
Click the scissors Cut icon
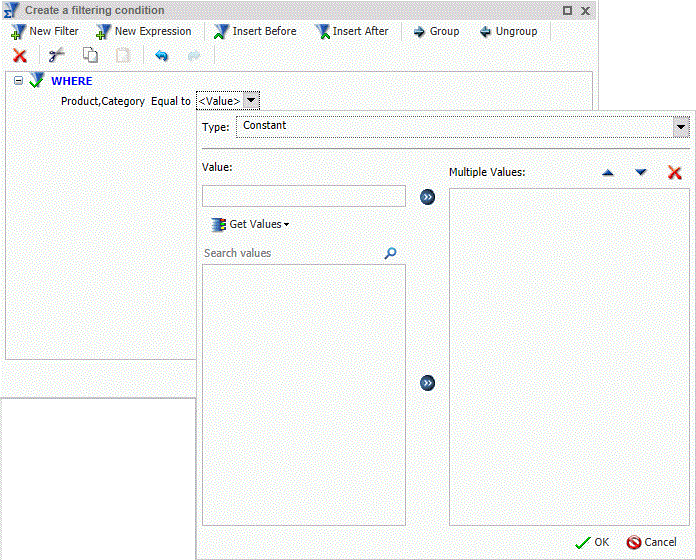pyautogui.click(x=56, y=55)
